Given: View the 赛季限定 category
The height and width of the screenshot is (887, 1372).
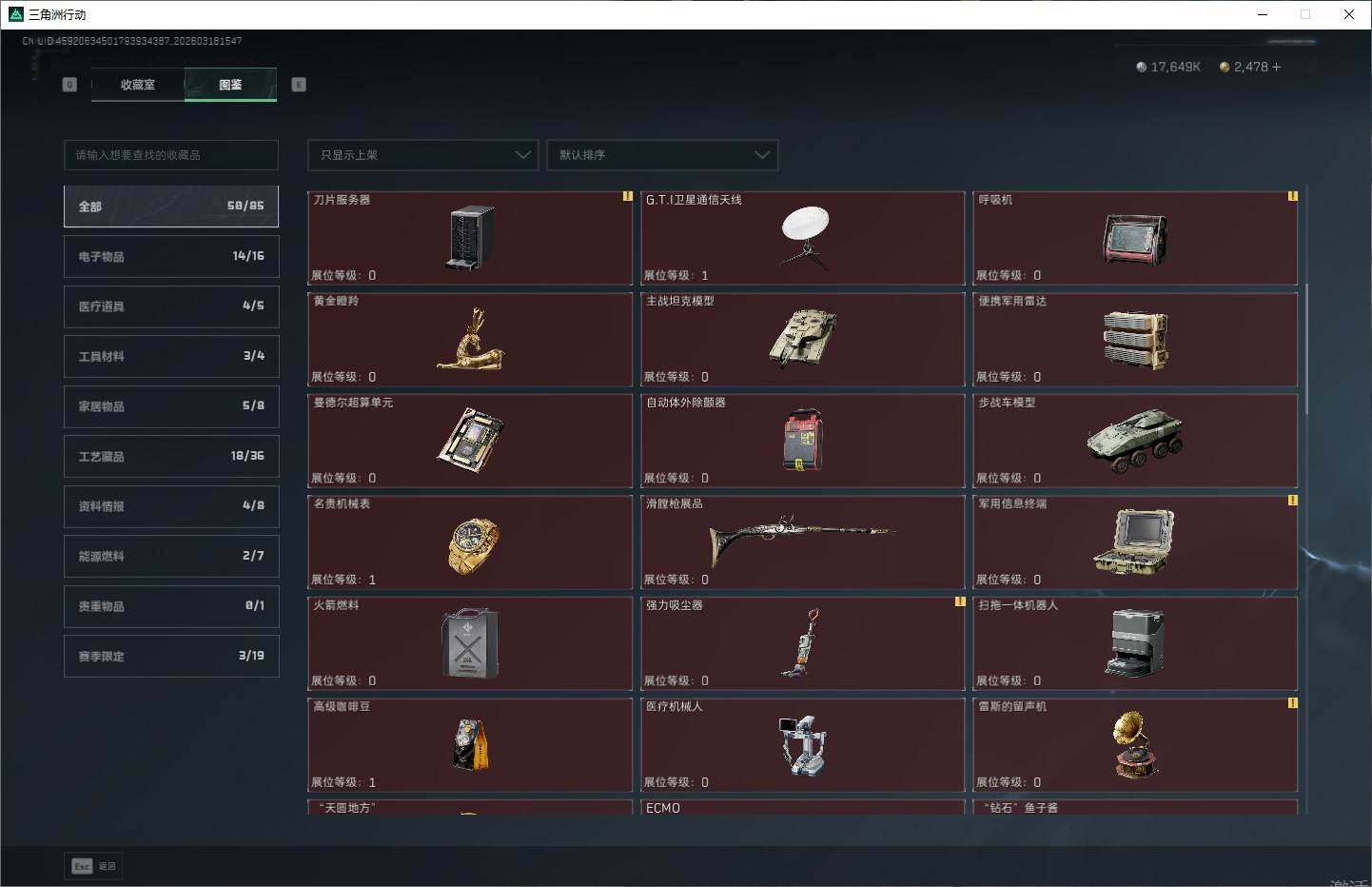Looking at the screenshot, I should coord(171,657).
